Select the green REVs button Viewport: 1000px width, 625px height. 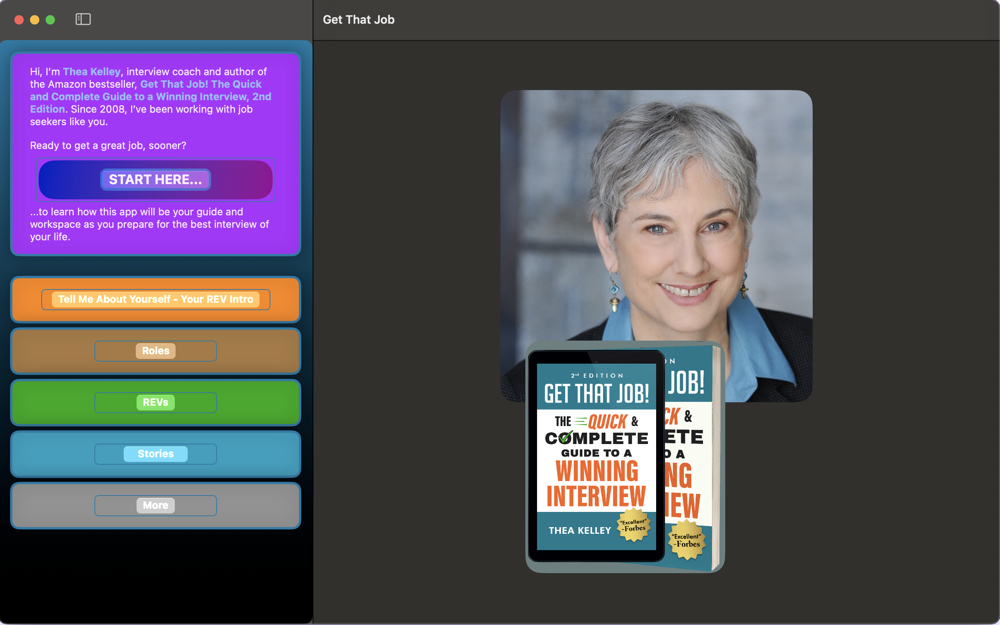tap(156, 402)
